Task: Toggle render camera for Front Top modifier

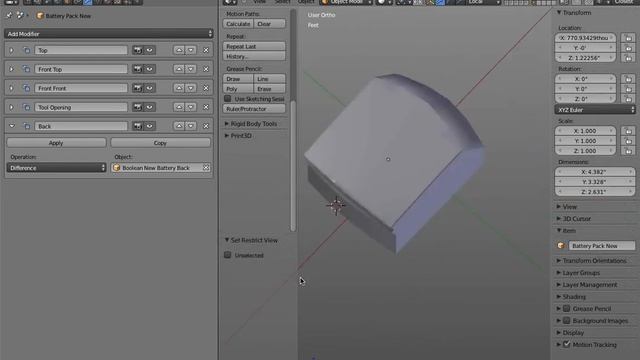Action: coord(138,69)
